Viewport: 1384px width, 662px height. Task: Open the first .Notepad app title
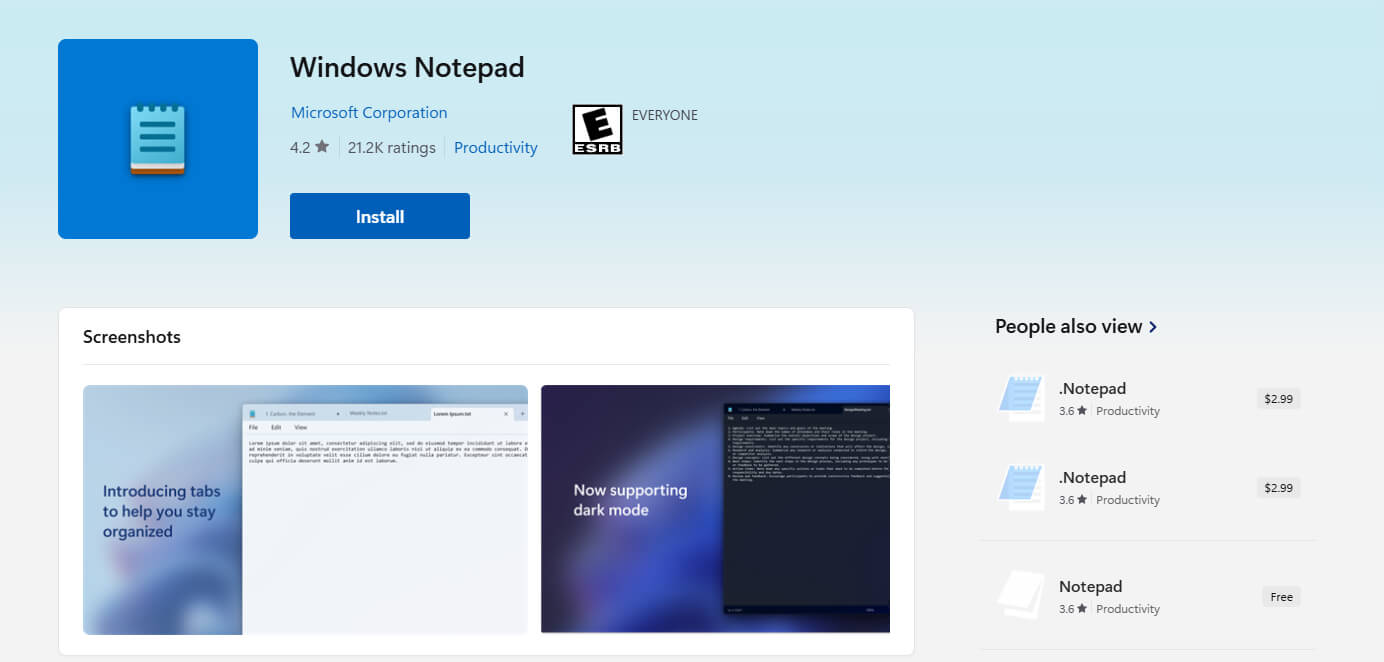[x=1092, y=388]
